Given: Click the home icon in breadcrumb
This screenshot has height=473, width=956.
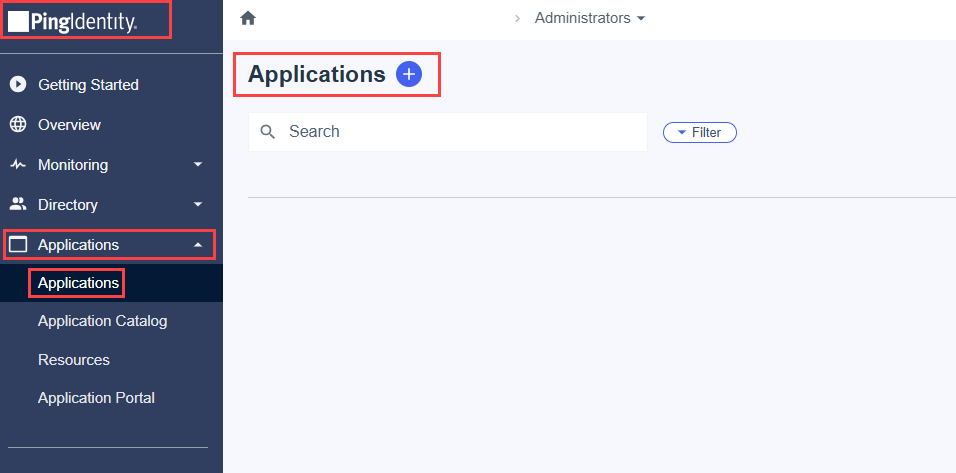Looking at the screenshot, I should pos(248,18).
